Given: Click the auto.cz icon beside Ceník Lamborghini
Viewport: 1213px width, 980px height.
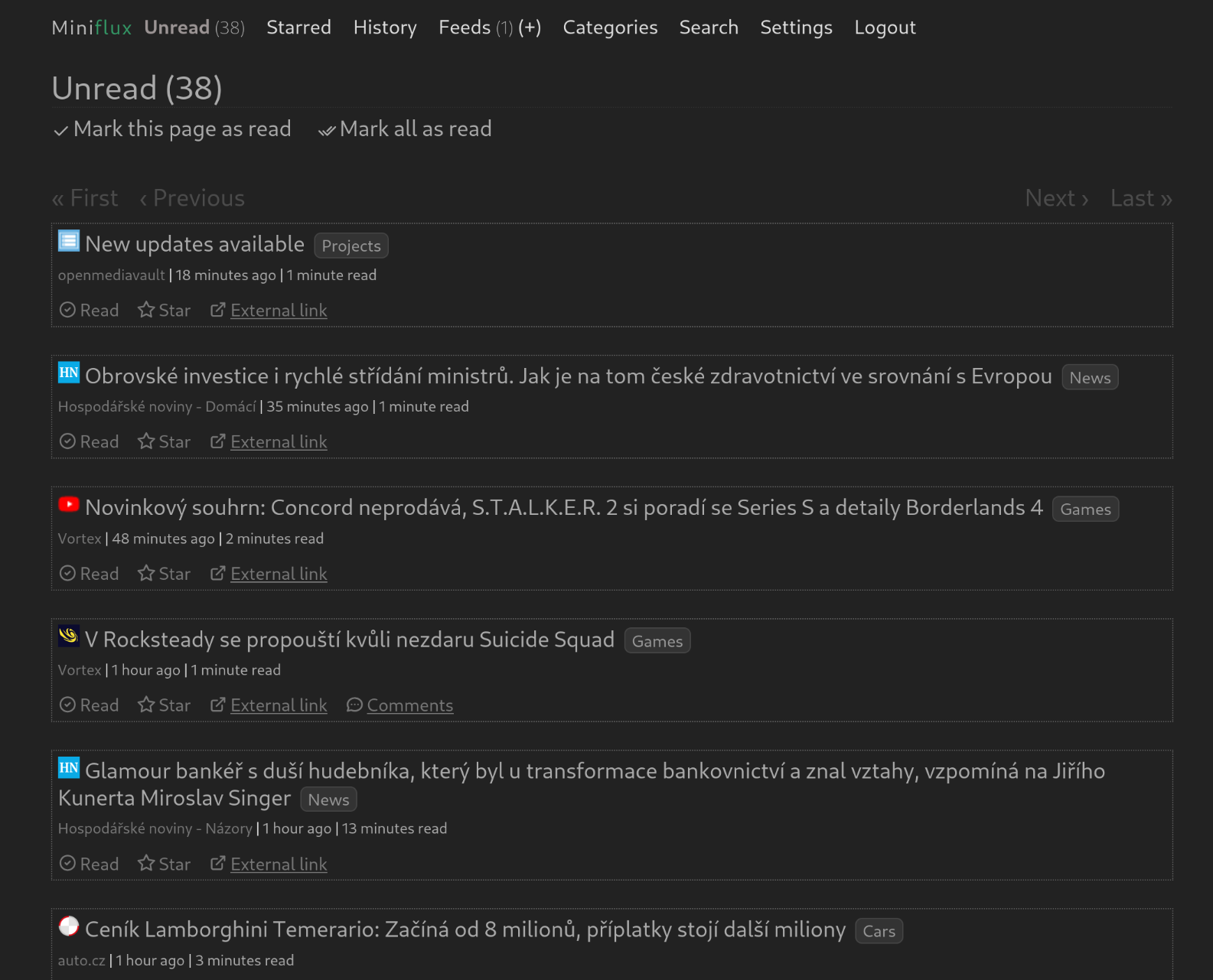Looking at the screenshot, I should pos(69,926).
